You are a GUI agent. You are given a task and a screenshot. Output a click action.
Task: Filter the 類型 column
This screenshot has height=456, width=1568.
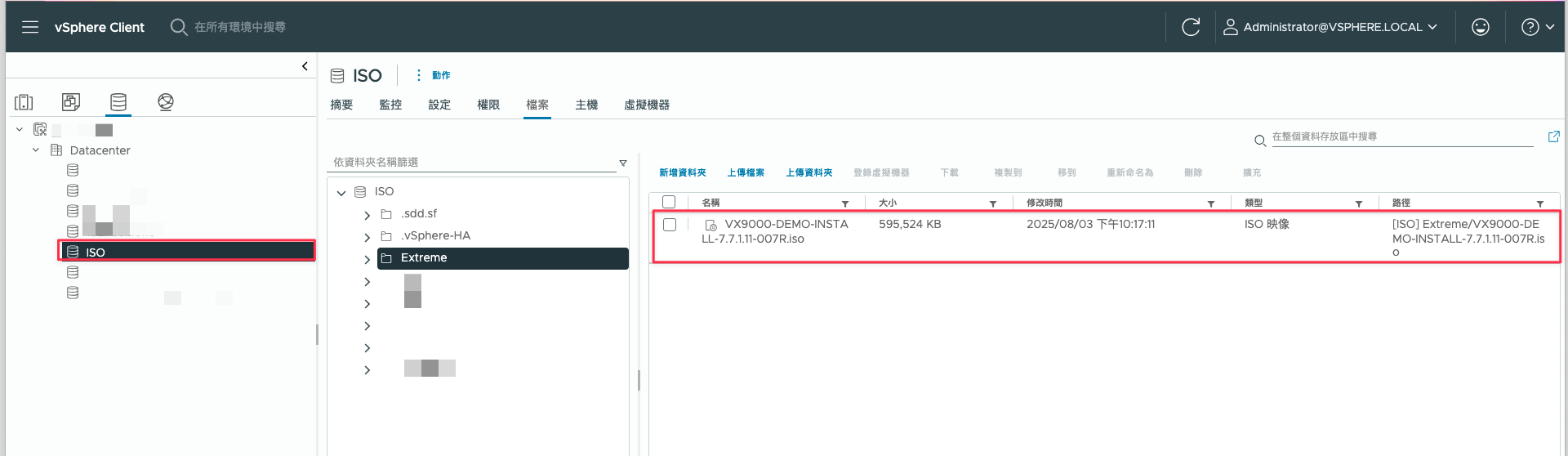(x=1359, y=203)
